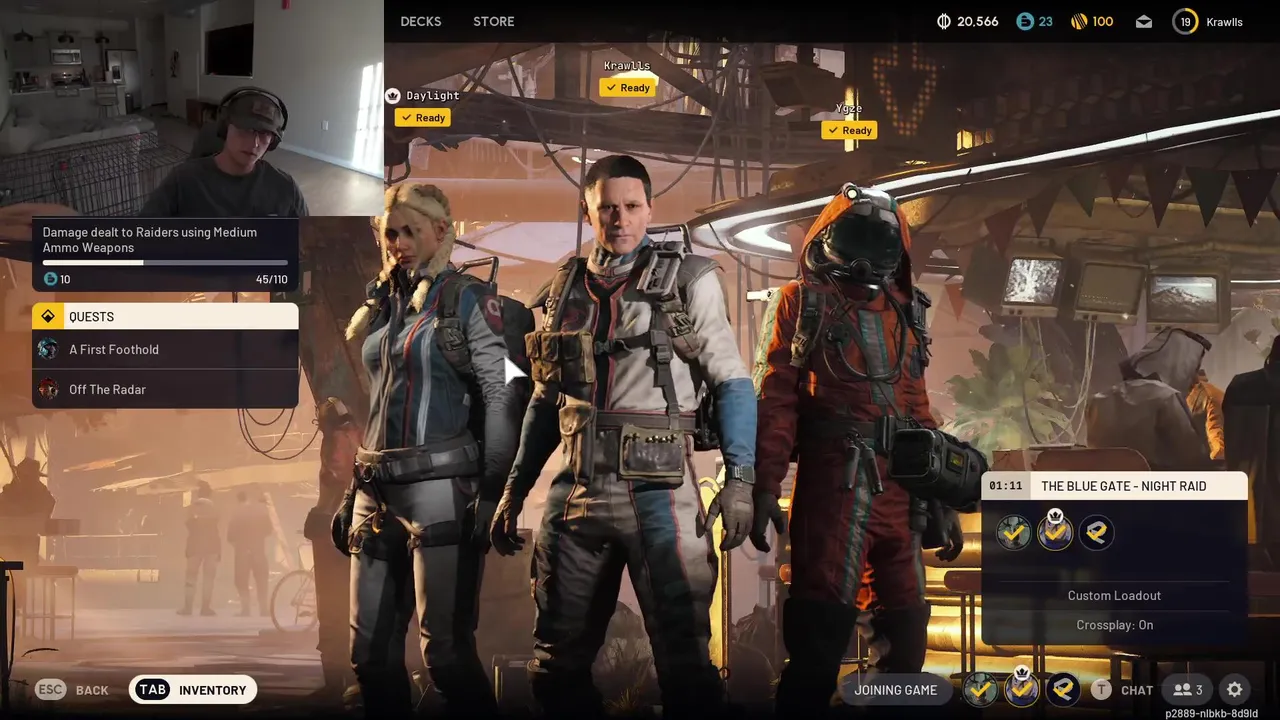Open the party members list showing 3
Screen dimensions: 1280x720
[x=1188, y=690]
